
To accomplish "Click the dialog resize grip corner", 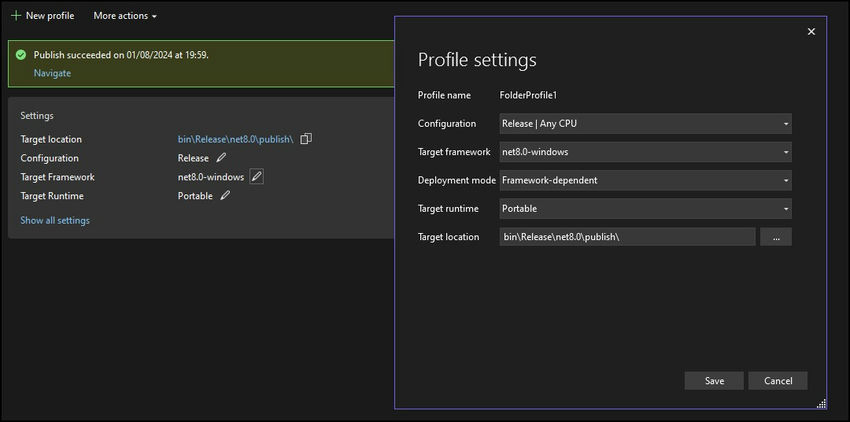I will [821, 403].
